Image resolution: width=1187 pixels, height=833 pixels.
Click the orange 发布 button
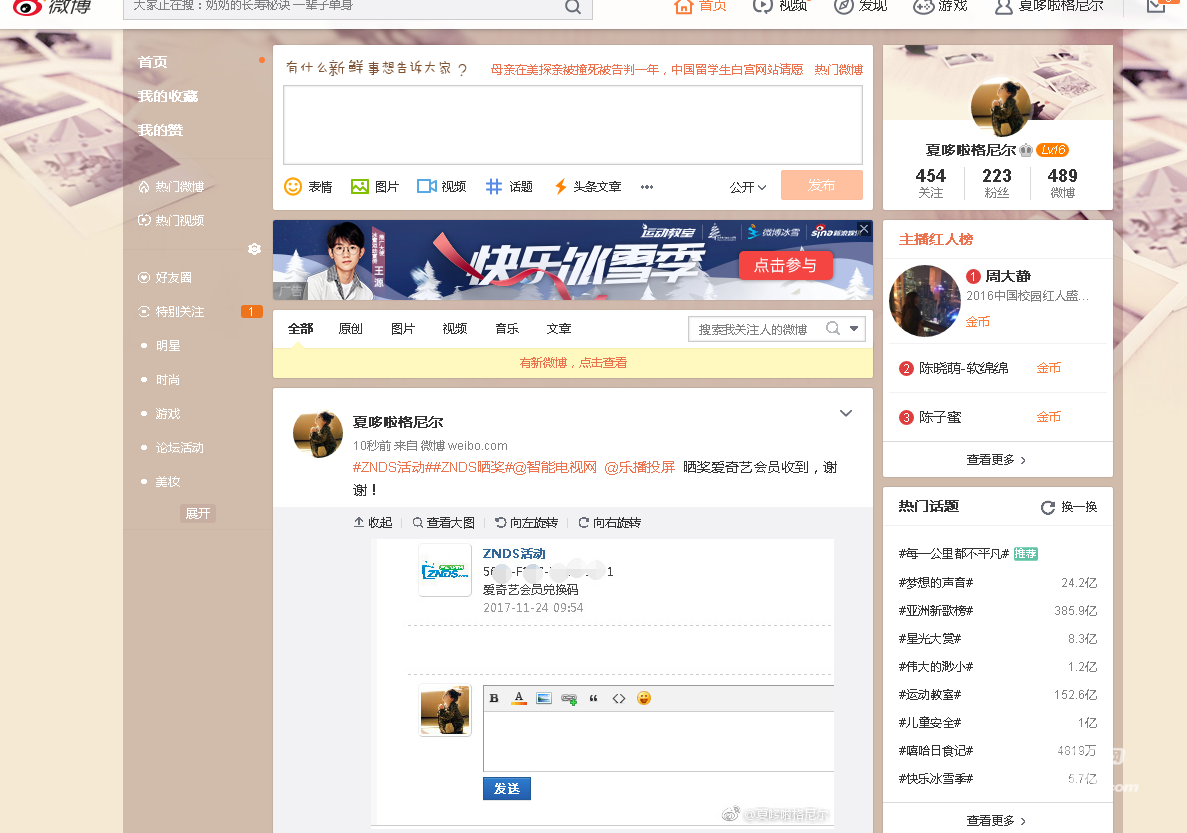tap(821, 185)
